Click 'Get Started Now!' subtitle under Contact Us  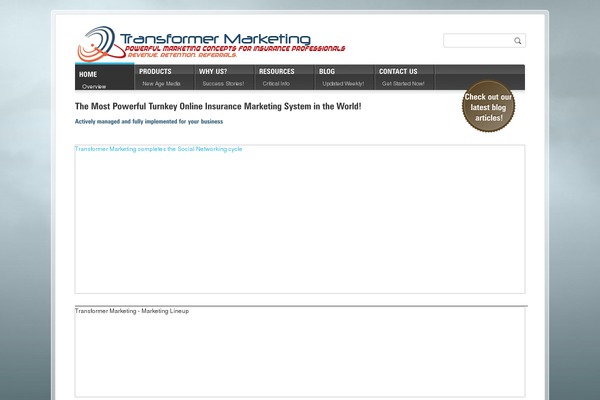tap(403, 83)
